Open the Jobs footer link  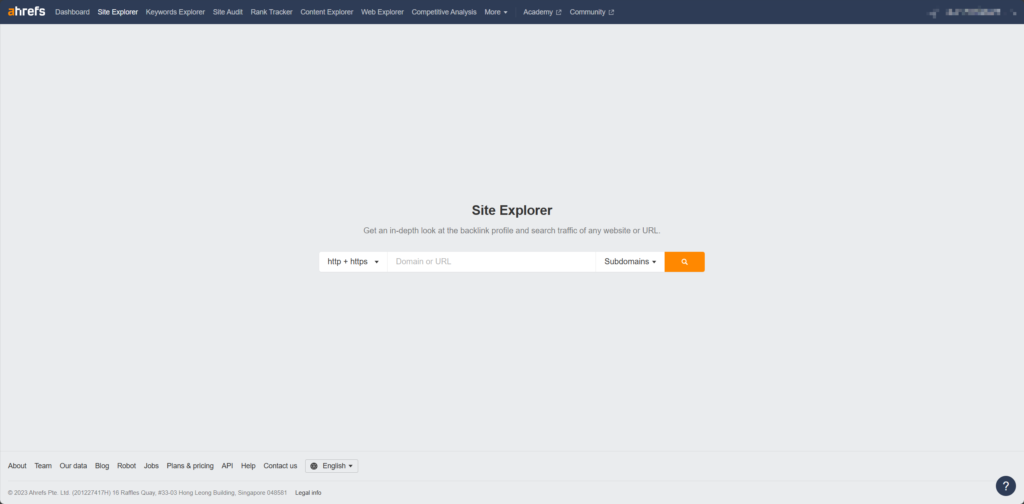click(152, 466)
